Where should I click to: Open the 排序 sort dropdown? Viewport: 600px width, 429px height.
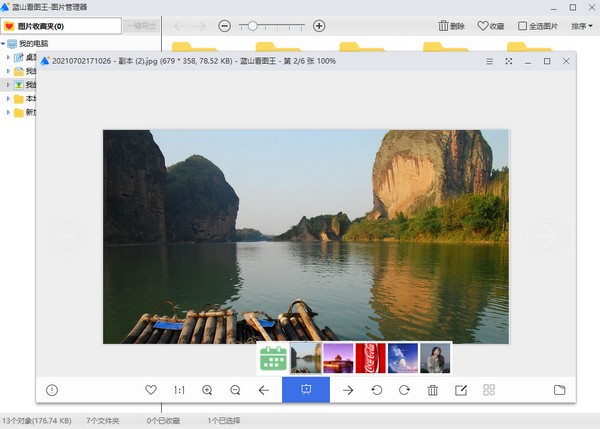(x=582, y=26)
